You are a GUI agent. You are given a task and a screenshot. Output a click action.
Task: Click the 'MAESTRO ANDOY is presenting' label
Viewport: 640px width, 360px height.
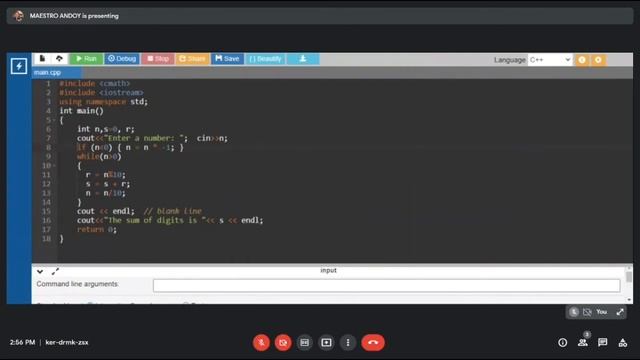tap(74, 16)
